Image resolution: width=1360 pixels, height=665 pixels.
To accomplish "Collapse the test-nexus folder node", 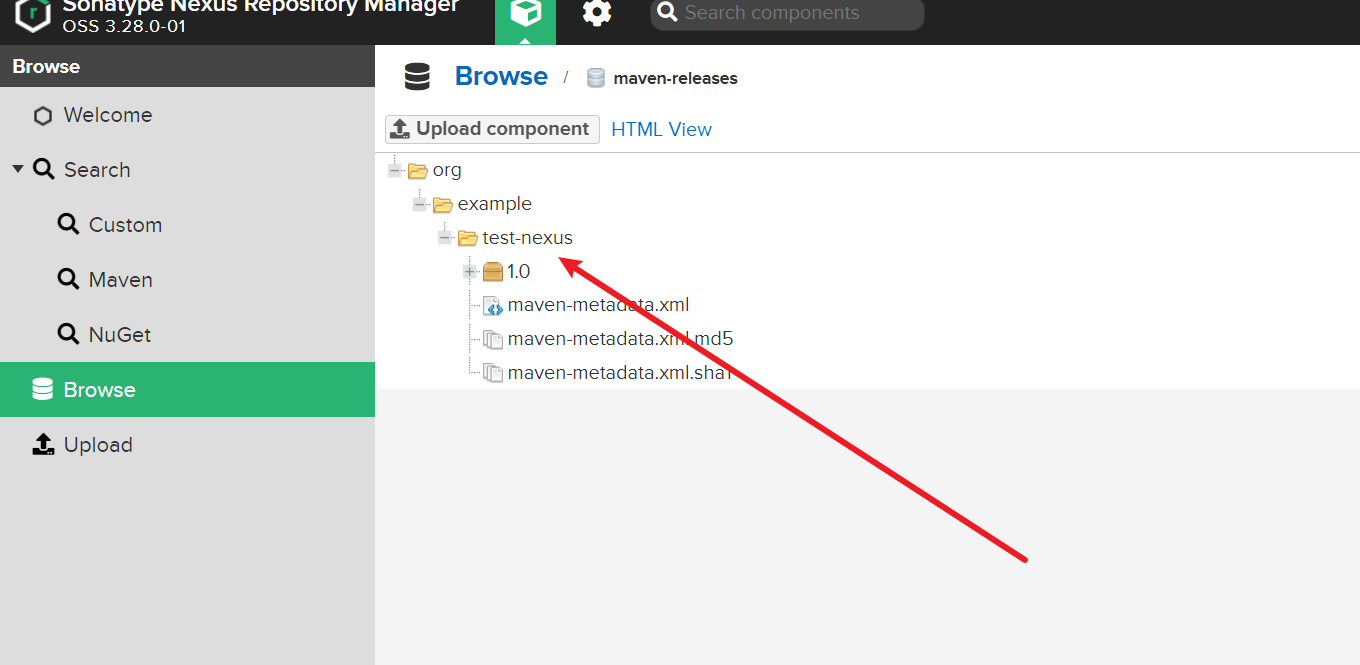I will pos(445,238).
